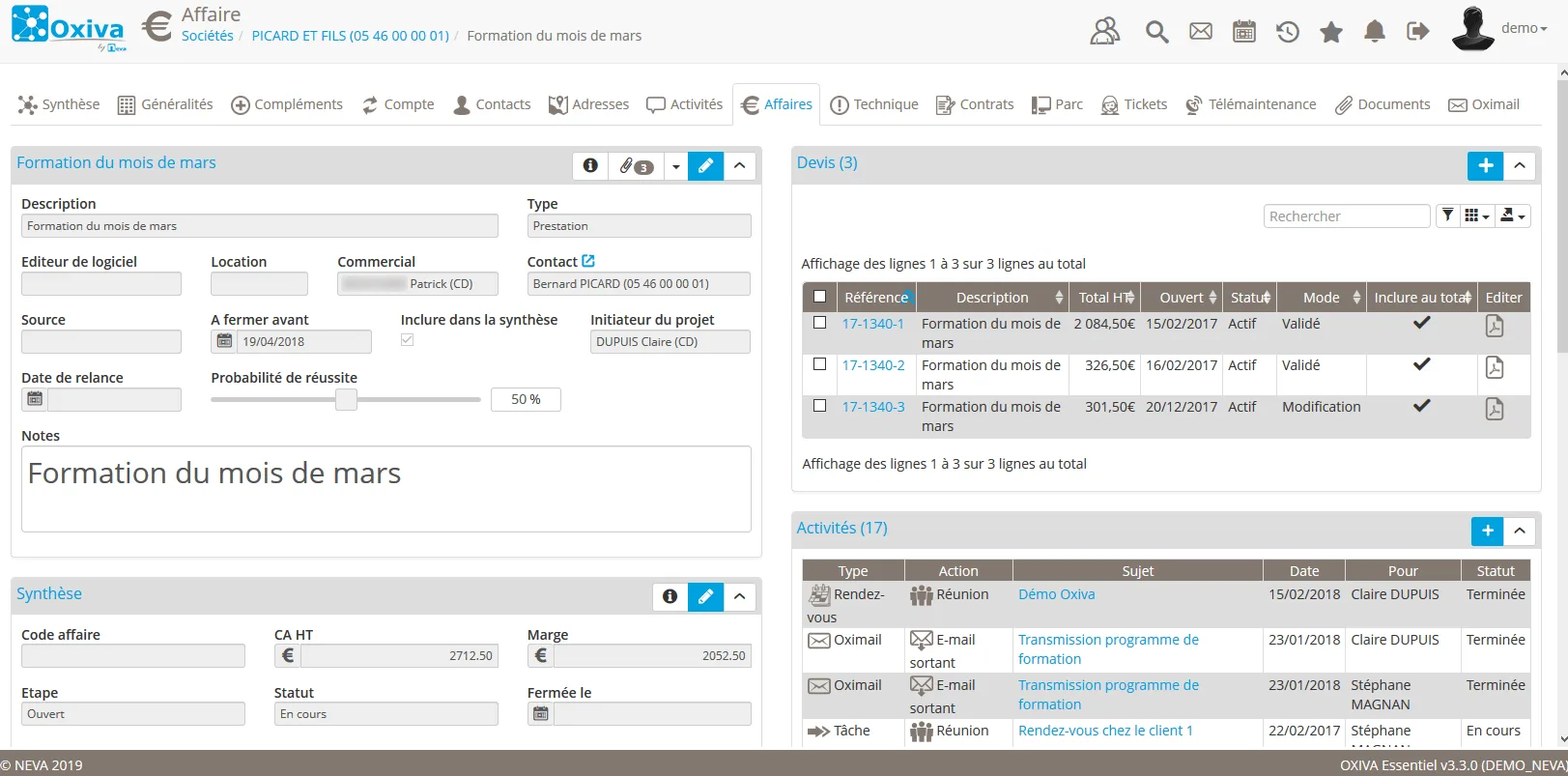Click the Probabilité de réussite slider handle
The width and height of the screenshot is (1568, 776).
[x=346, y=399]
